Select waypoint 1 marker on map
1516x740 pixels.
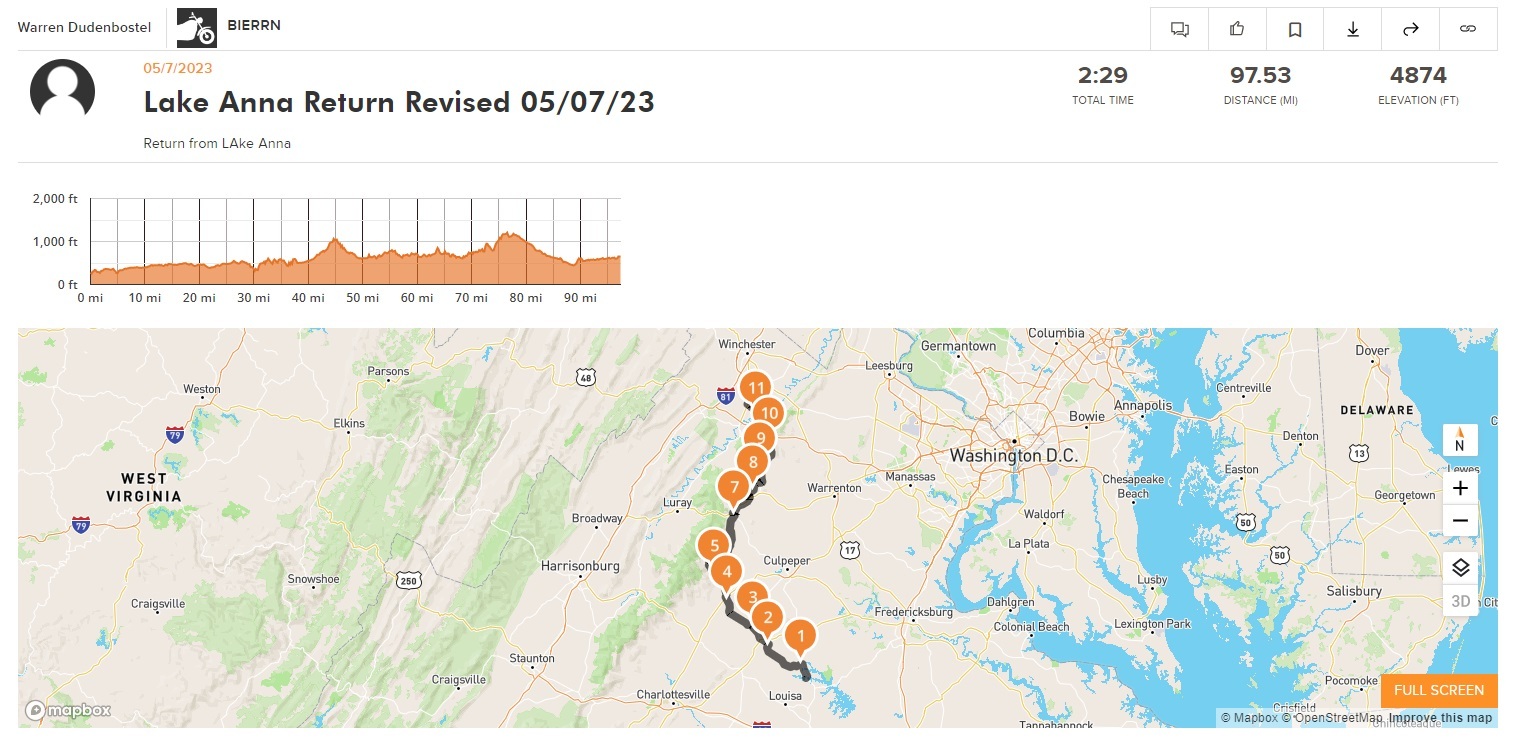click(799, 636)
